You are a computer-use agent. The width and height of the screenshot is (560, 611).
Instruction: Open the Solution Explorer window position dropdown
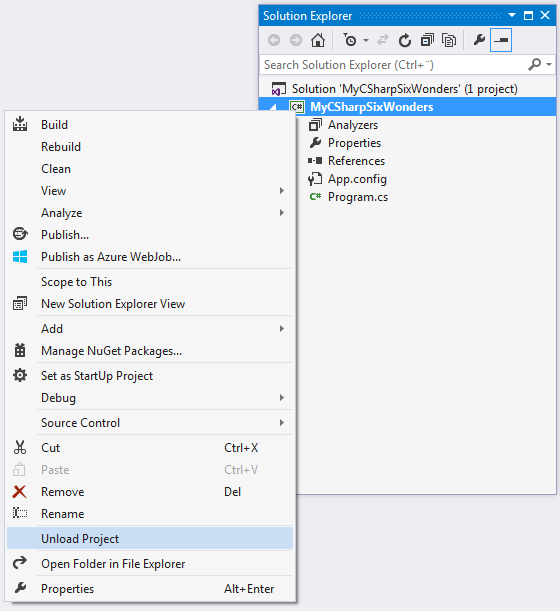(512, 16)
